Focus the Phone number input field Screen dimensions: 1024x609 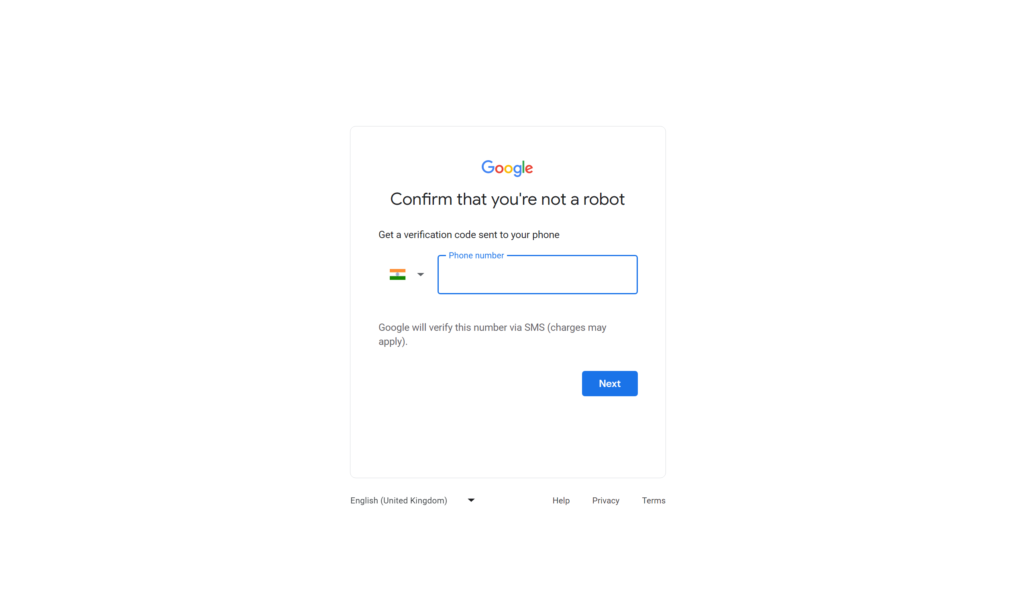pyautogui.click(x=537, y=275)
